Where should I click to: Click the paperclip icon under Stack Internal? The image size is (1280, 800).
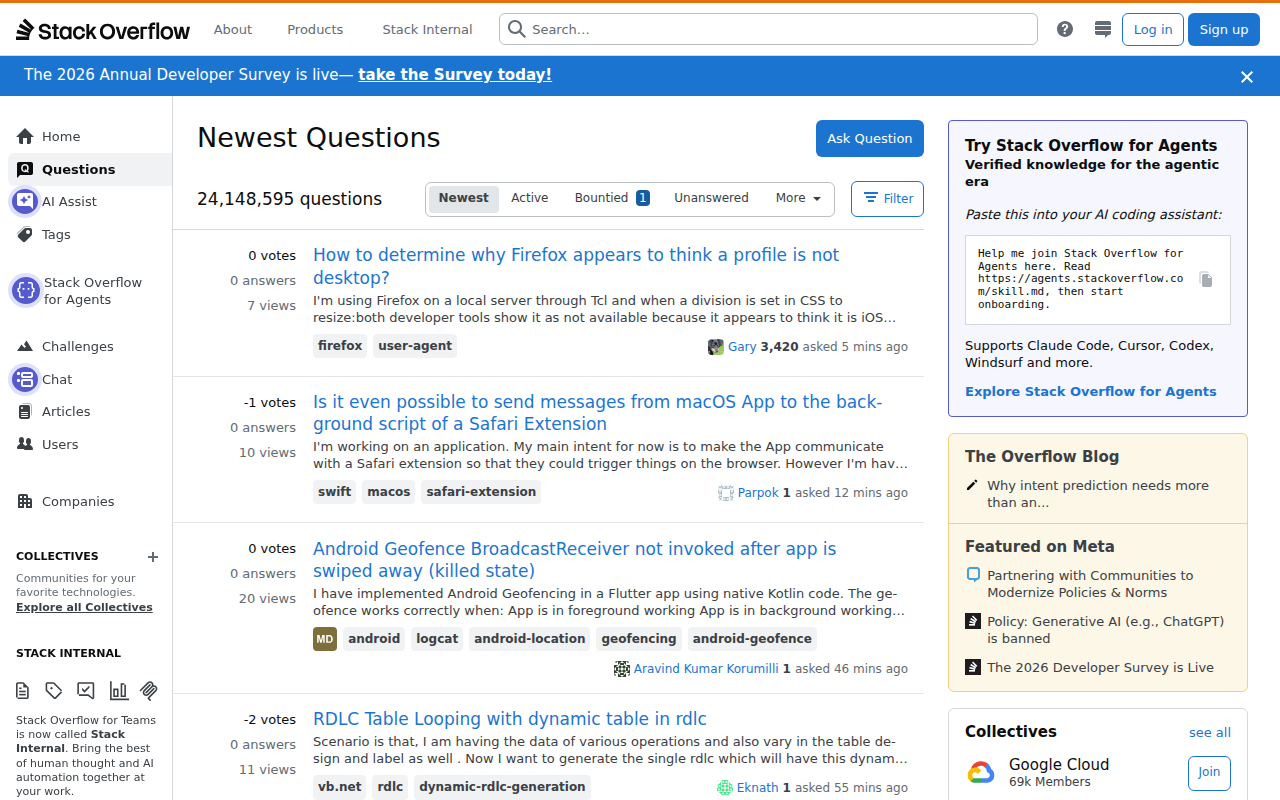tap(149, 690)
